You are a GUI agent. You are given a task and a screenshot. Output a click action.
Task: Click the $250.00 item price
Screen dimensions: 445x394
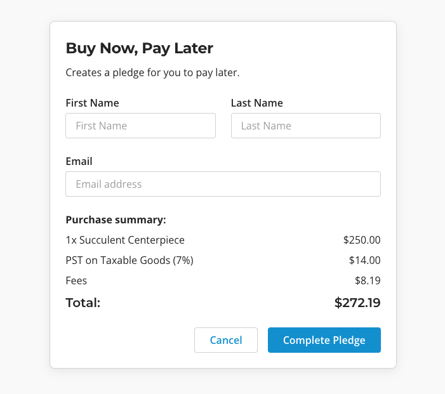click(362, 240)
